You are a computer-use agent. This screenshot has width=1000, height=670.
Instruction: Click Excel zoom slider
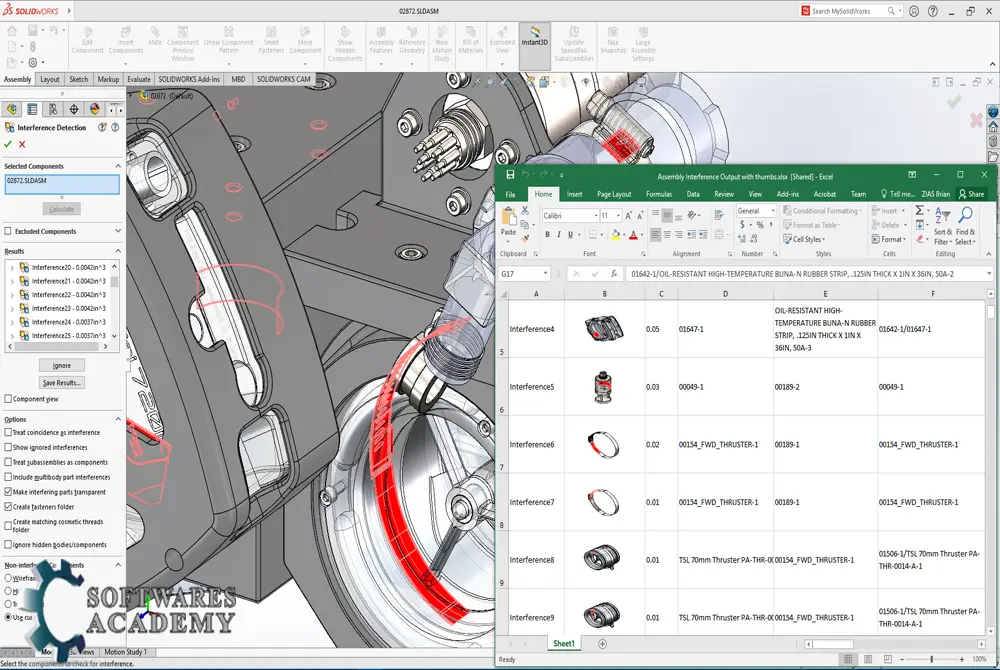pos(932,659)
